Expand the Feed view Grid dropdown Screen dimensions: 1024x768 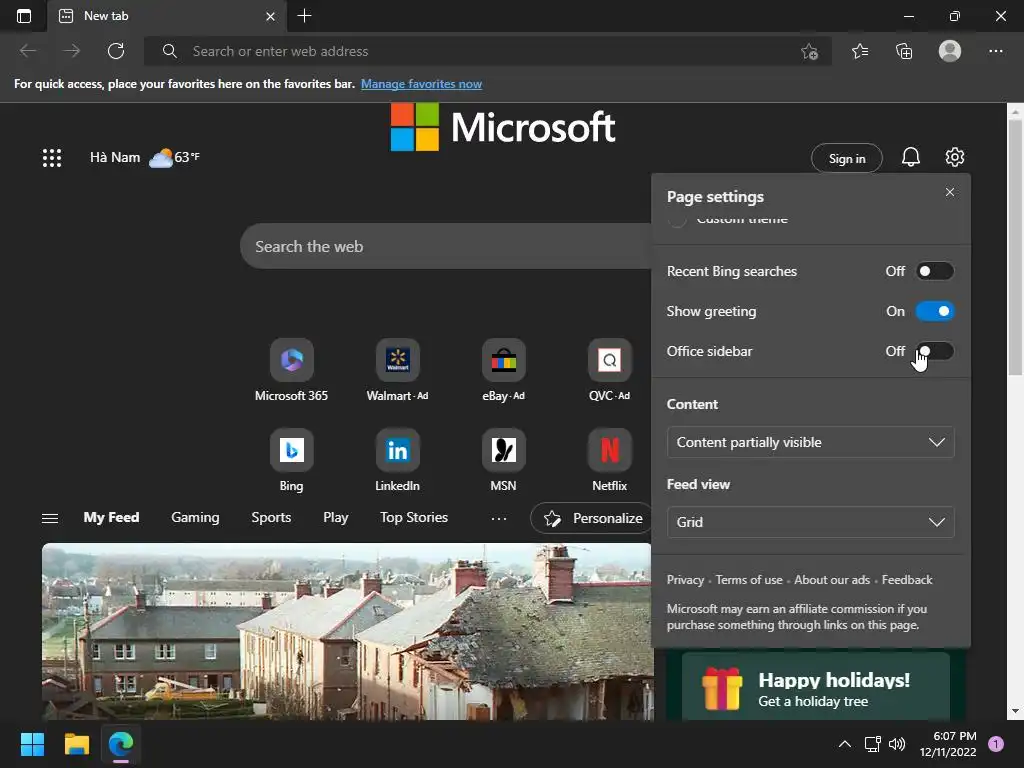[810, 522]
